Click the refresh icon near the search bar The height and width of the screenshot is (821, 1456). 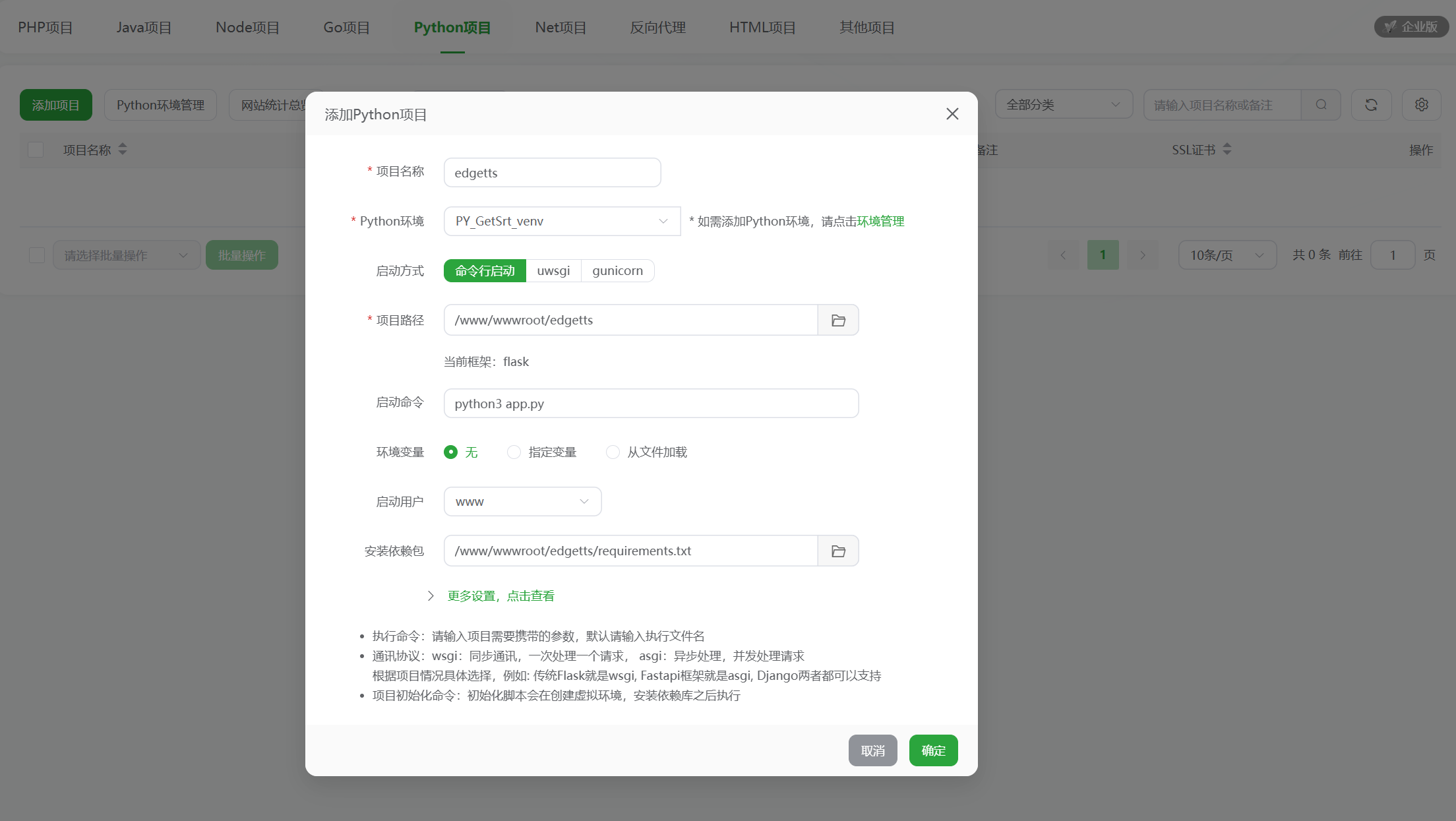coord(1372,104)
